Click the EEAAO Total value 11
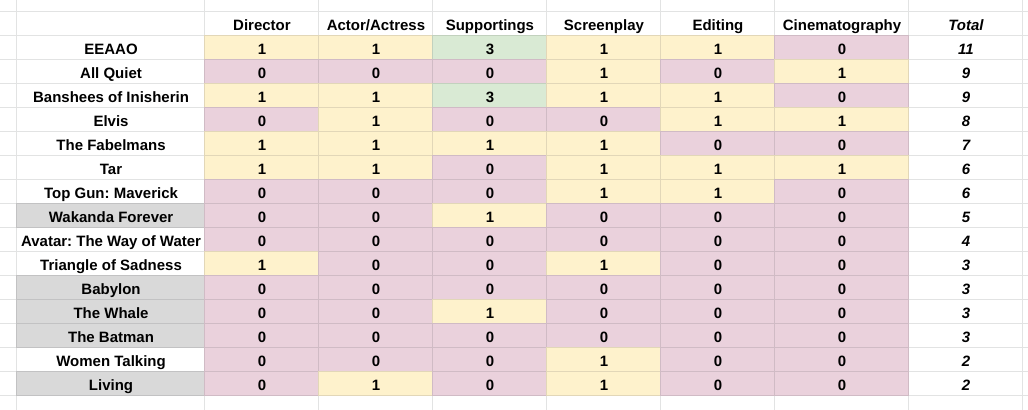The width and height of the screenshot is (1028, 410). click(x=965, y=49)
